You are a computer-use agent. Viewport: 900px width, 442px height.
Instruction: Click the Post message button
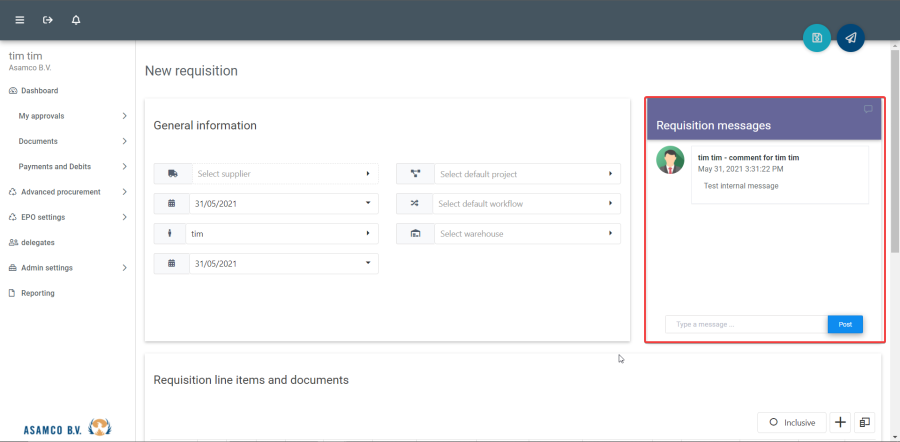coord(845,324)
